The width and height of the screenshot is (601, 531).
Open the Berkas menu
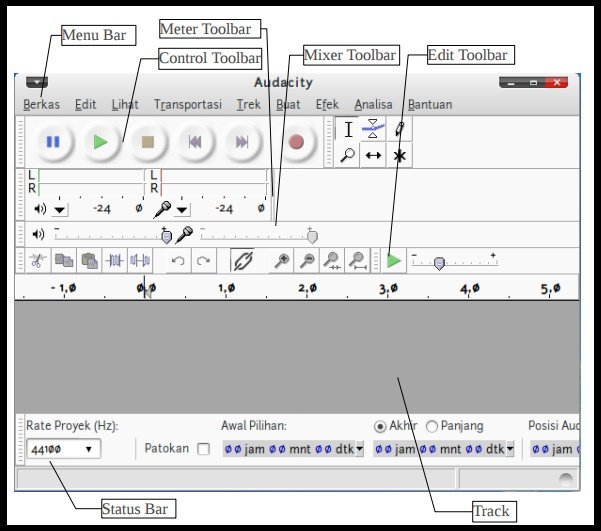(x=41, y=104)
